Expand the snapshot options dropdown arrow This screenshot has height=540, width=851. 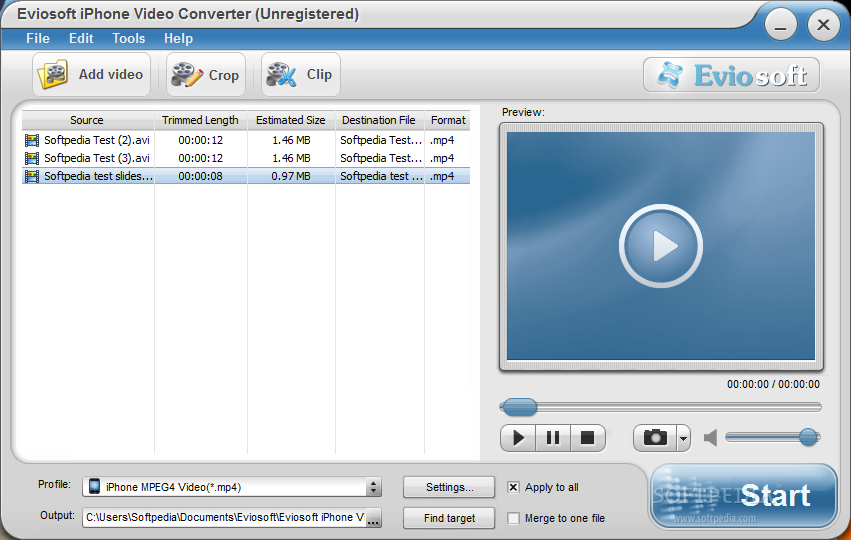684,437
